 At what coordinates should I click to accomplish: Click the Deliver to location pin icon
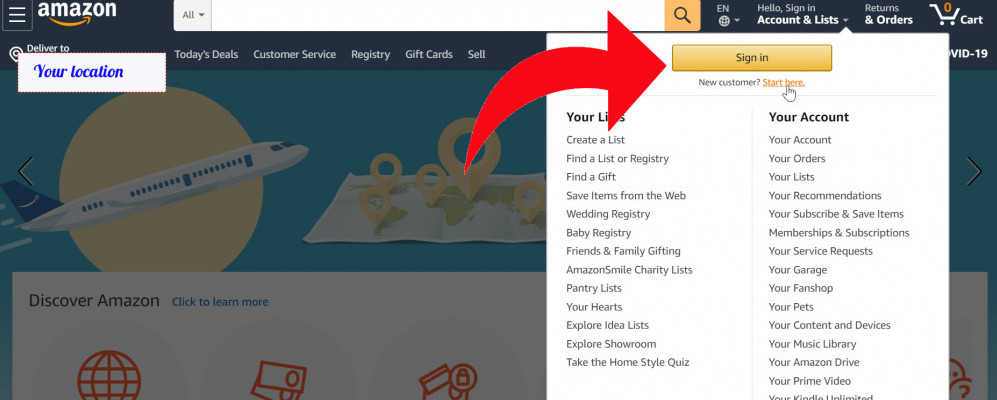pyautogui.click(x=16, y=55)
